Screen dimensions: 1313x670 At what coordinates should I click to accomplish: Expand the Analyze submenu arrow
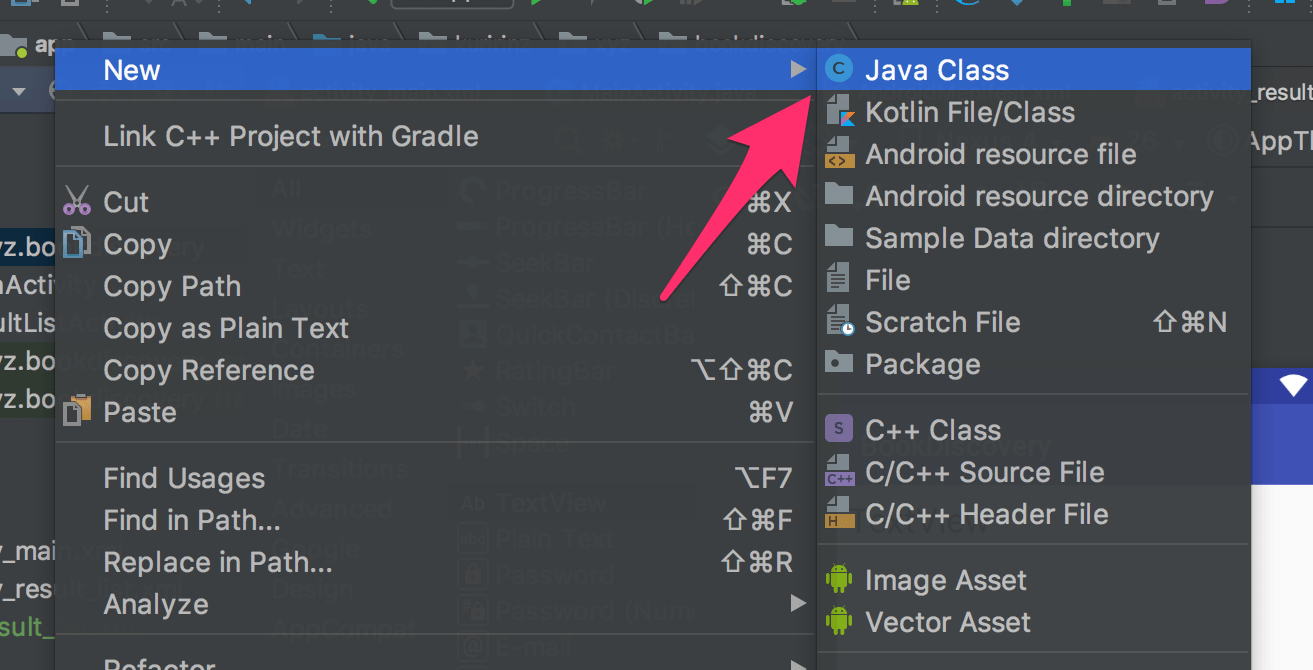point(797,604)
